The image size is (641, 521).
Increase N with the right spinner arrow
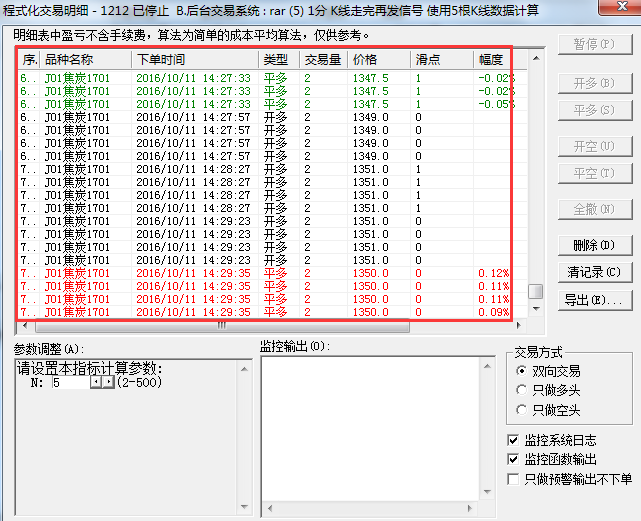point(108,382)
